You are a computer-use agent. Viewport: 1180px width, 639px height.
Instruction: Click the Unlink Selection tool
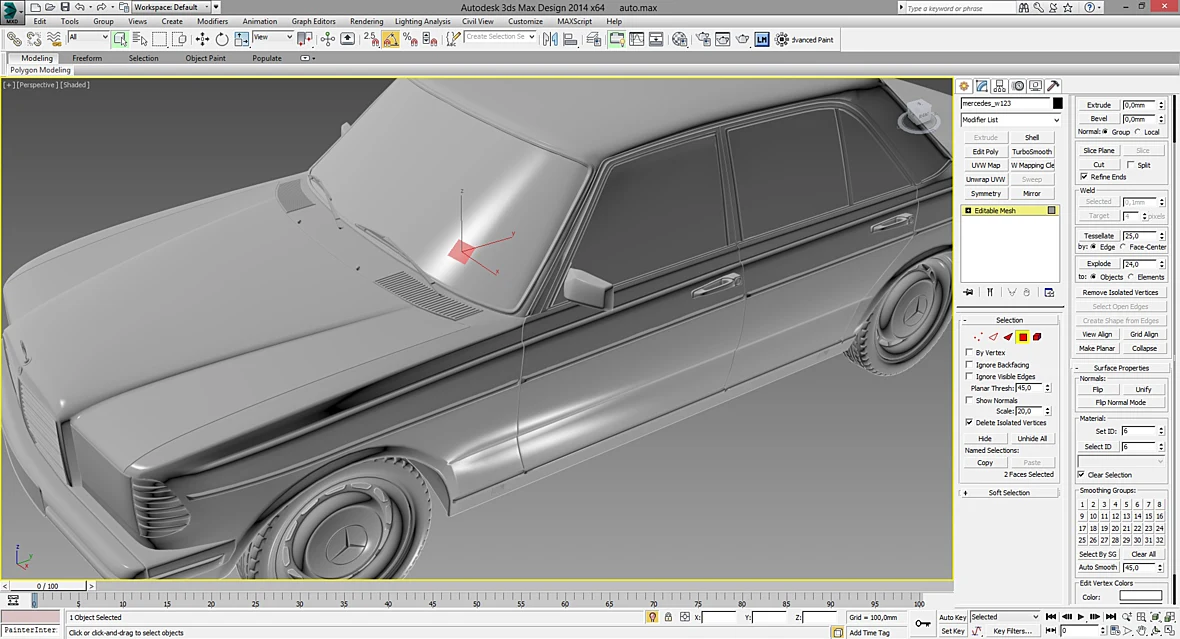[x=34, y=39]
